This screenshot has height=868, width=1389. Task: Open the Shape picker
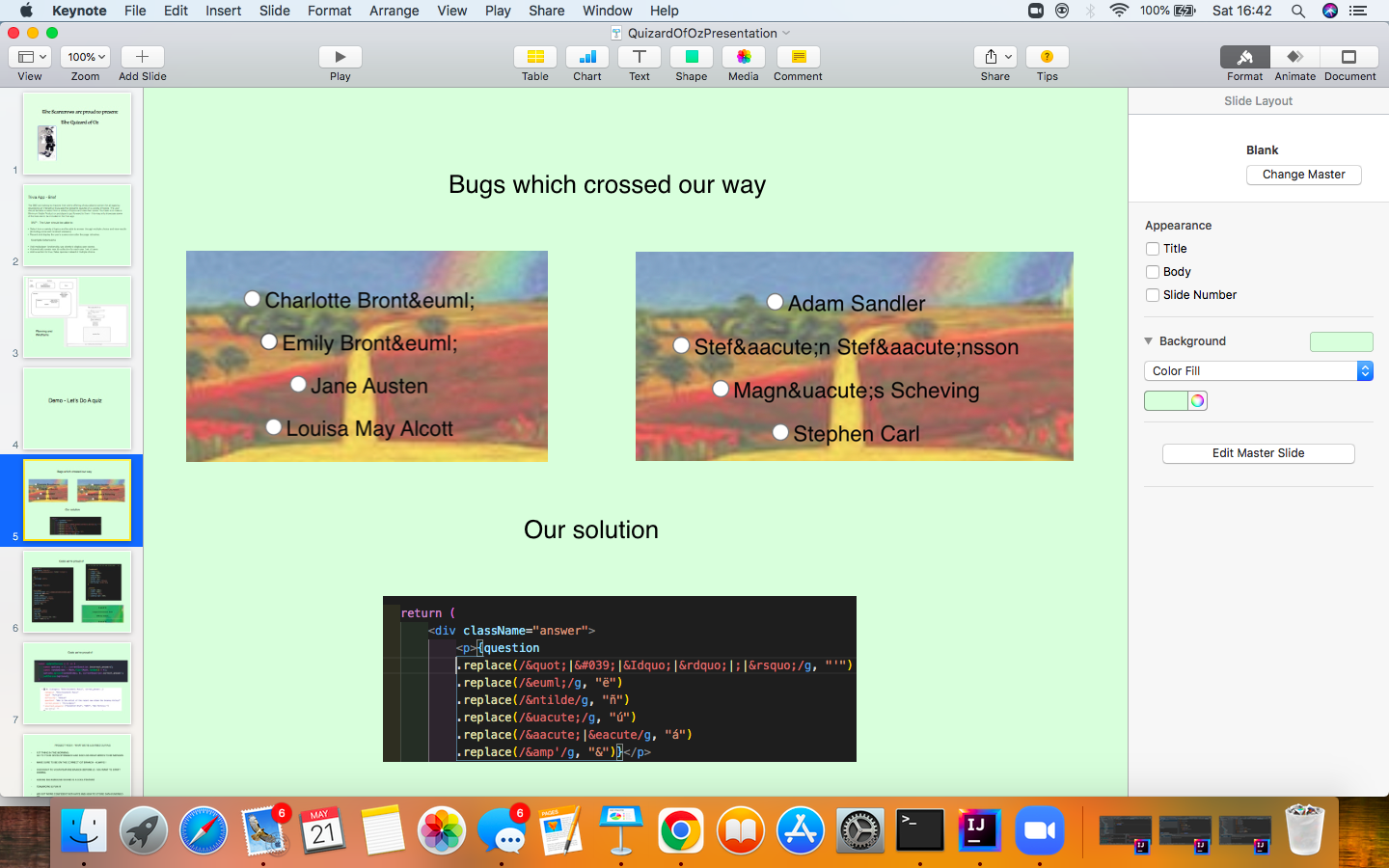tap(692, 57)
